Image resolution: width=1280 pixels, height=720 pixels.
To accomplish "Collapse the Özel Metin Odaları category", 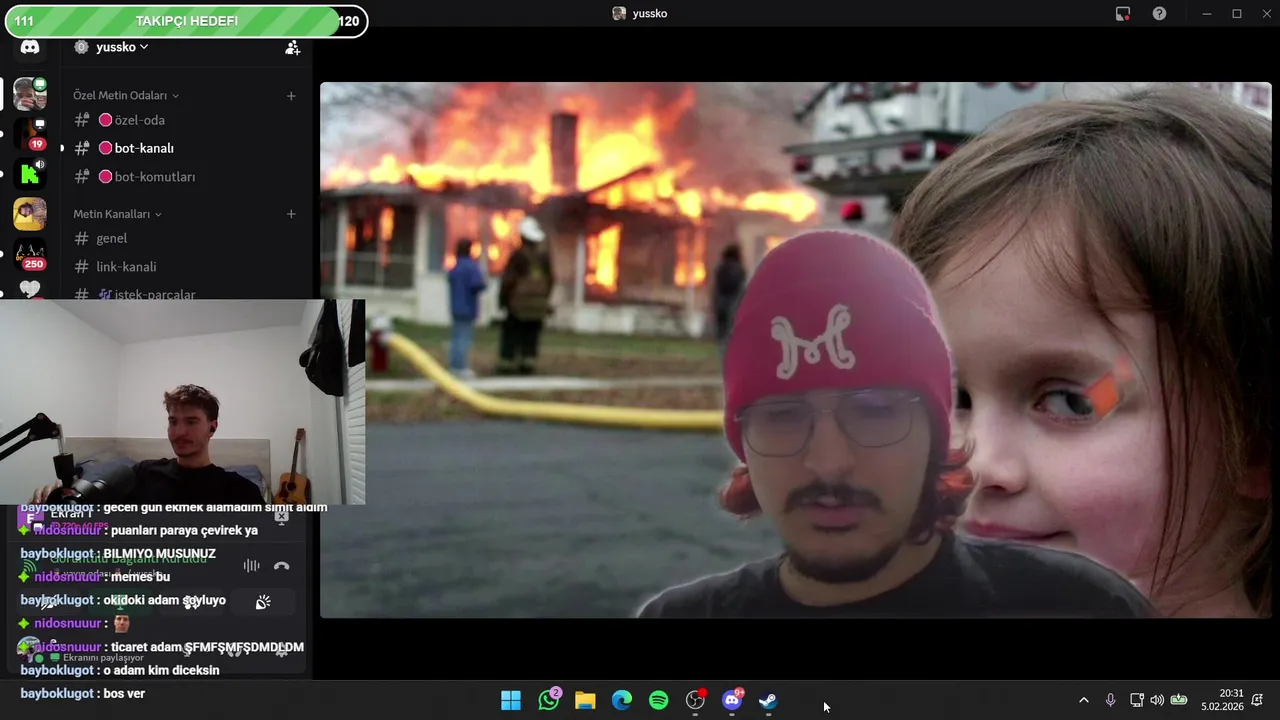I will [x=126, y=96].
